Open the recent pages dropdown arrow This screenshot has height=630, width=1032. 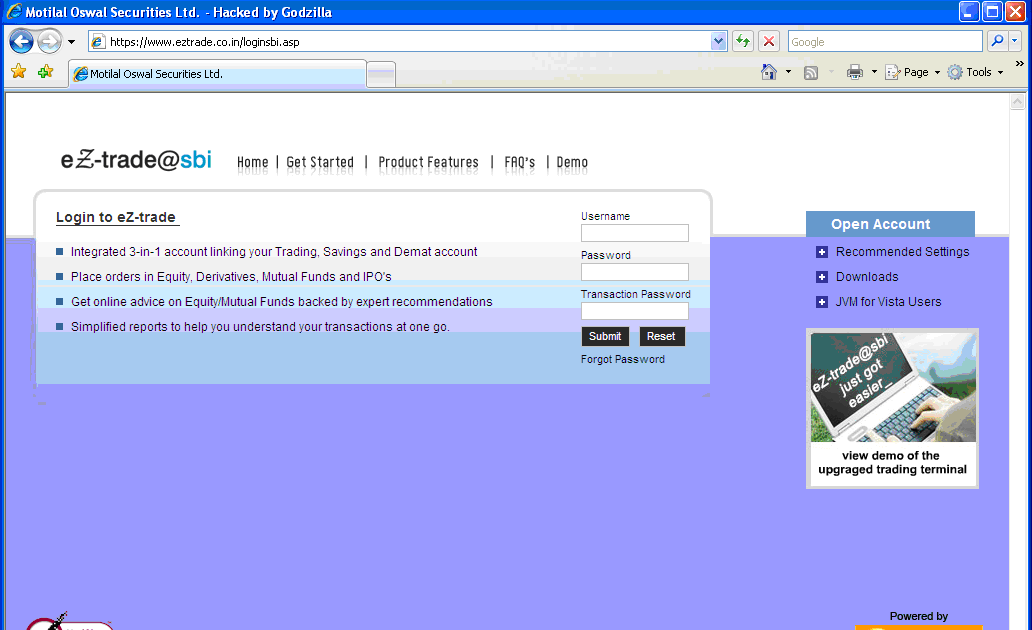(x=71, y=42)
